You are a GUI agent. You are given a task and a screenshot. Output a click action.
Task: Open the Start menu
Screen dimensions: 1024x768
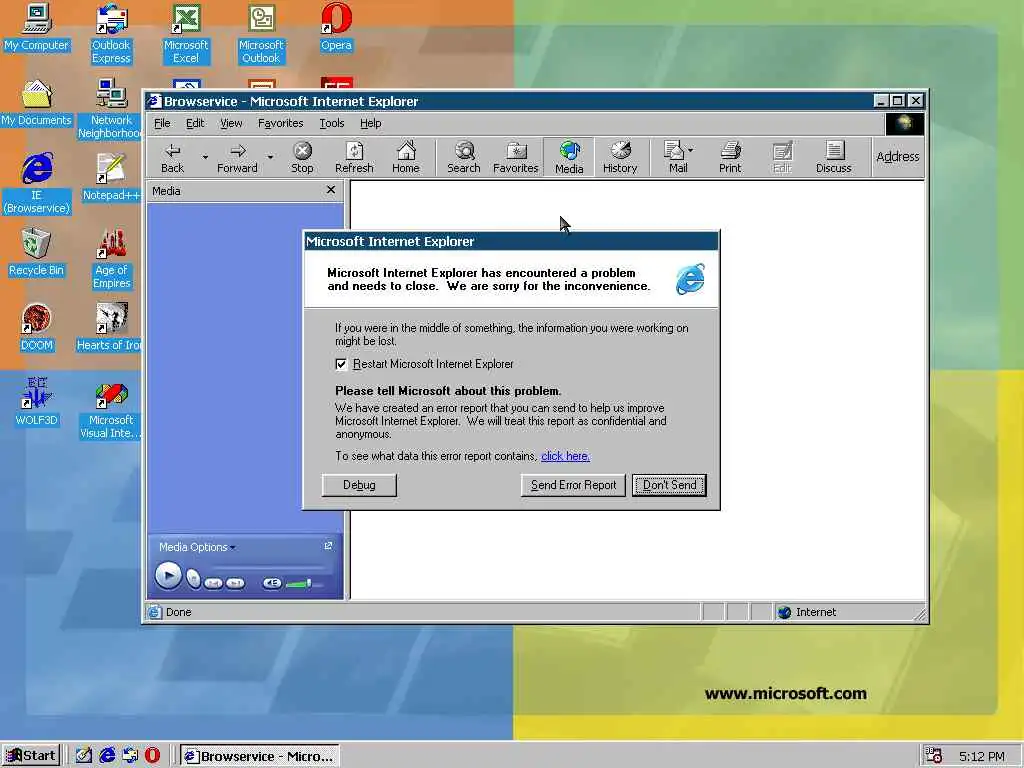tap(31, 756)
